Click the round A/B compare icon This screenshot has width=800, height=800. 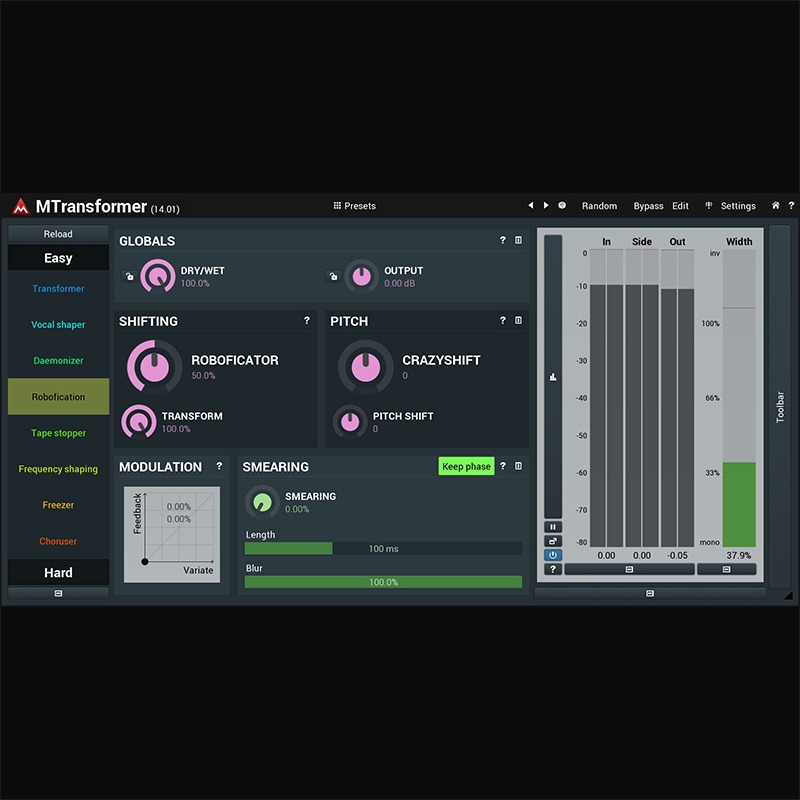click(562, 205)
